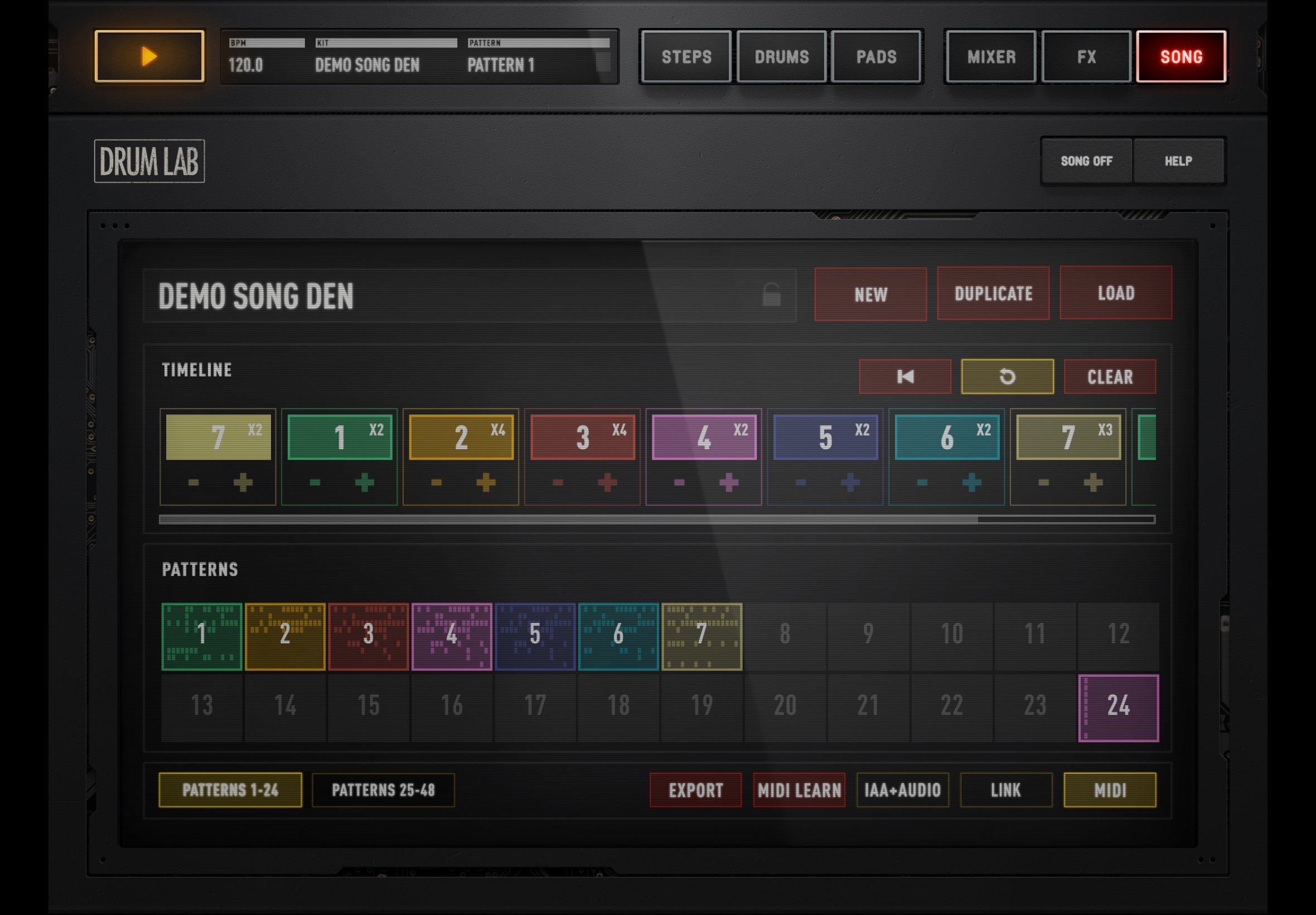Click minus on timeline block 7 X3
This screenshot has width=1316, height=915.
tap(1044, 482)
